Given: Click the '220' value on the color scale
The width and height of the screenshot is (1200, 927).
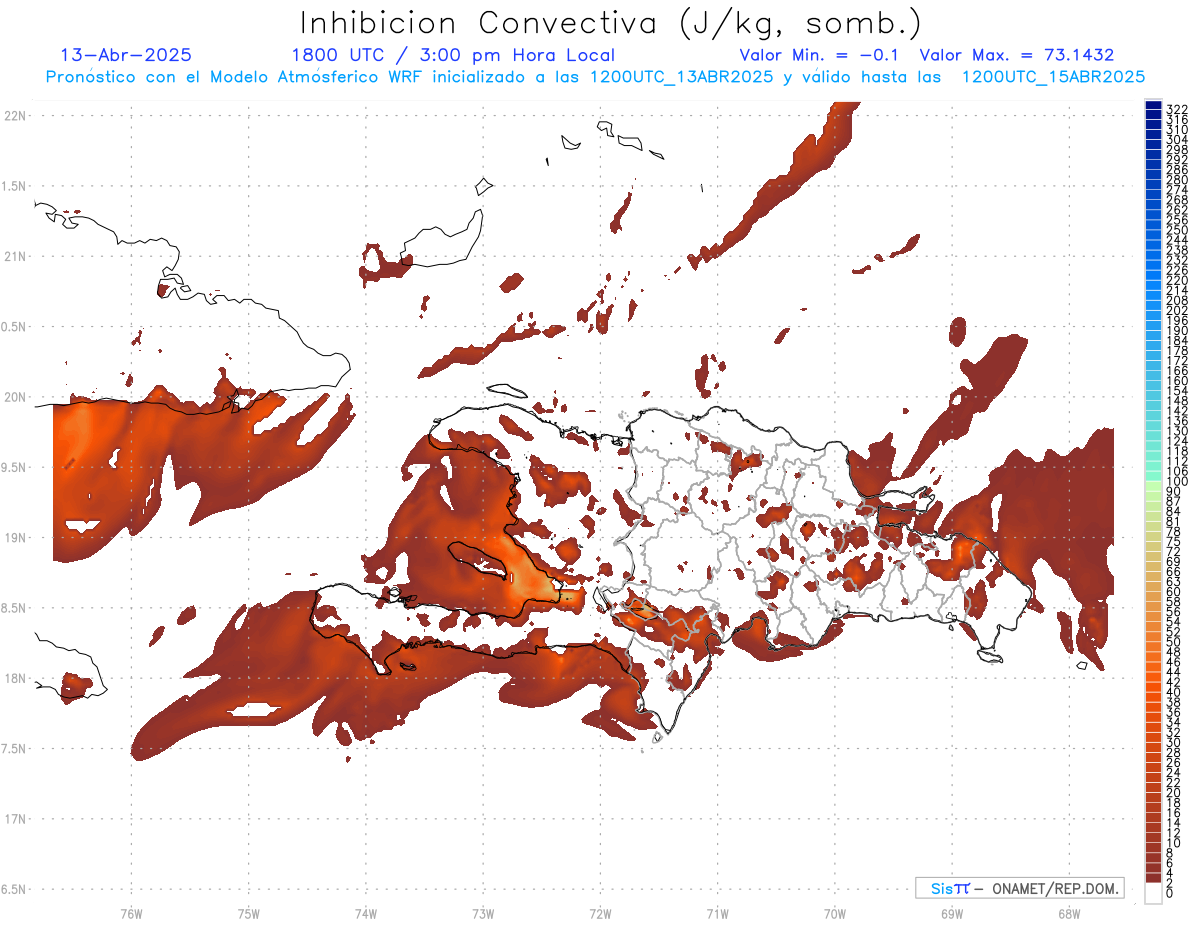Looking at the screenshot, I should 1177,280.
